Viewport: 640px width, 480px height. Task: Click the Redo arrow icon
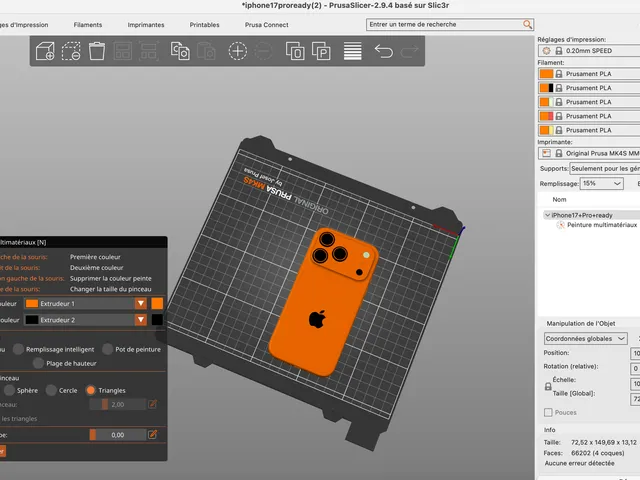tap(410, 51)
